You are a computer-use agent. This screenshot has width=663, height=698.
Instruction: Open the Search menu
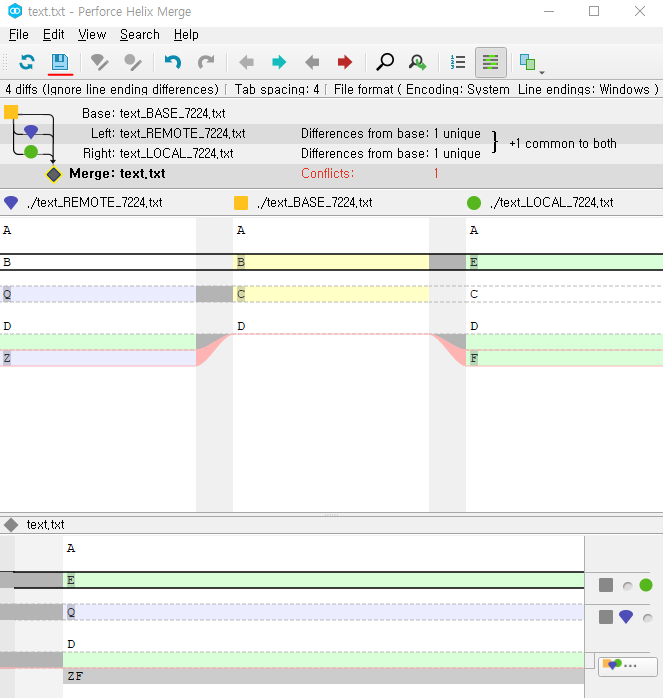pos(140,35)
